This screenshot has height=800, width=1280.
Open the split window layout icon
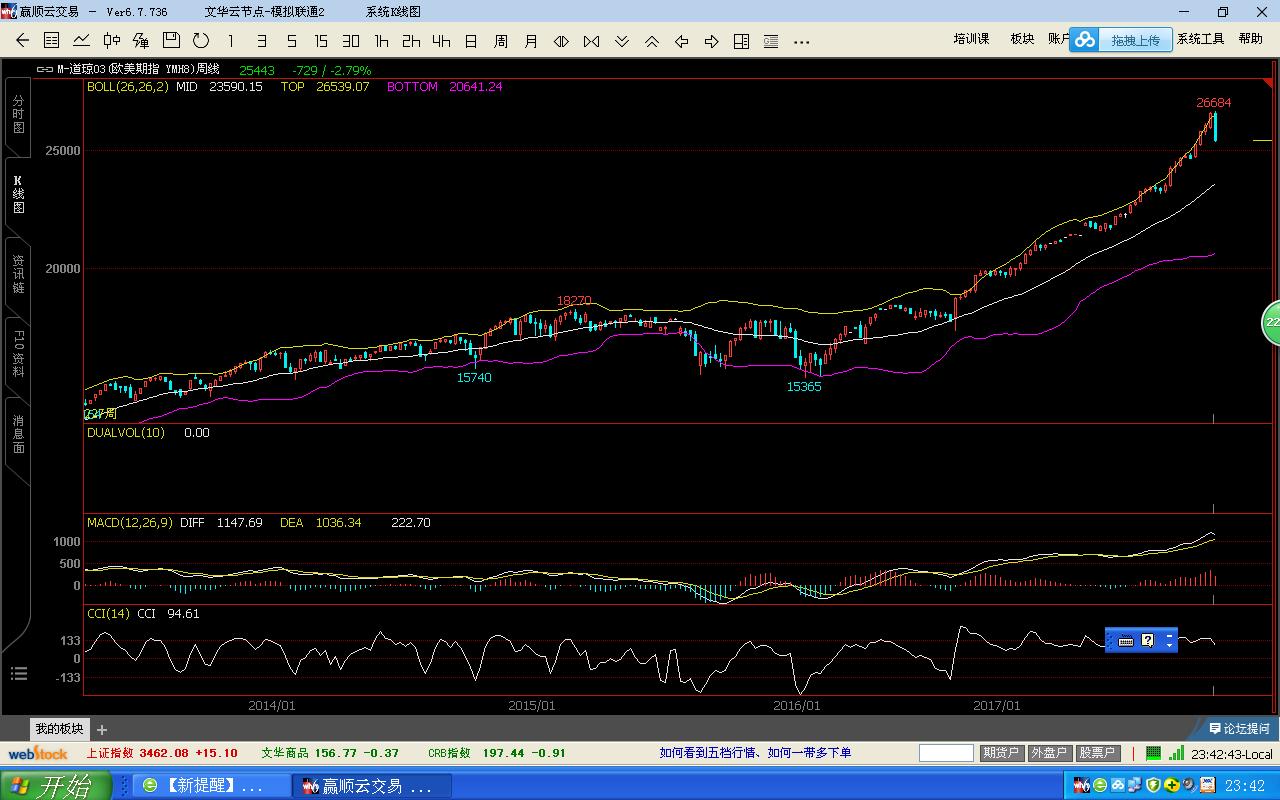click(x=741, y=41)
